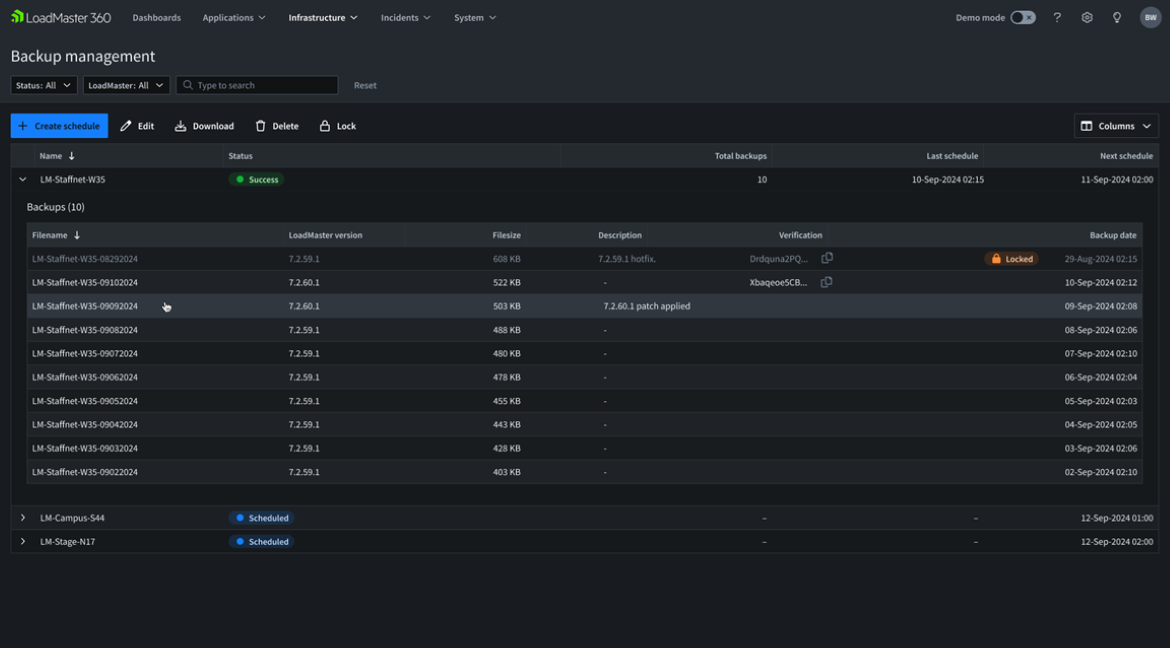Collapse the LM-Staffnet-W35 row
Viewport: 1170px width, 648px height.
(23, 180)
